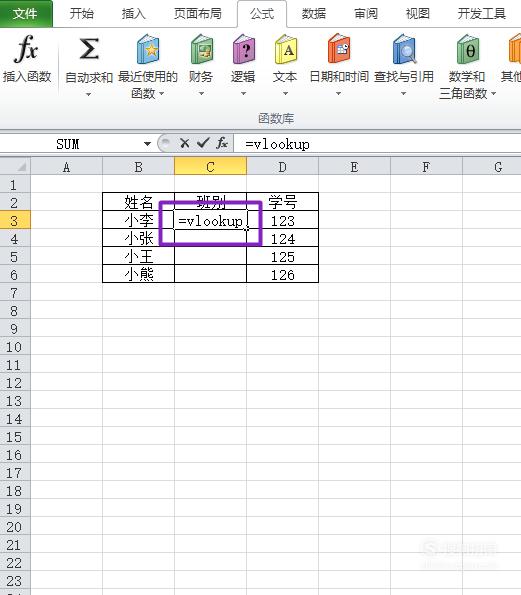Expand the Text functions dropdown arrow

click(x=285, y=93)
